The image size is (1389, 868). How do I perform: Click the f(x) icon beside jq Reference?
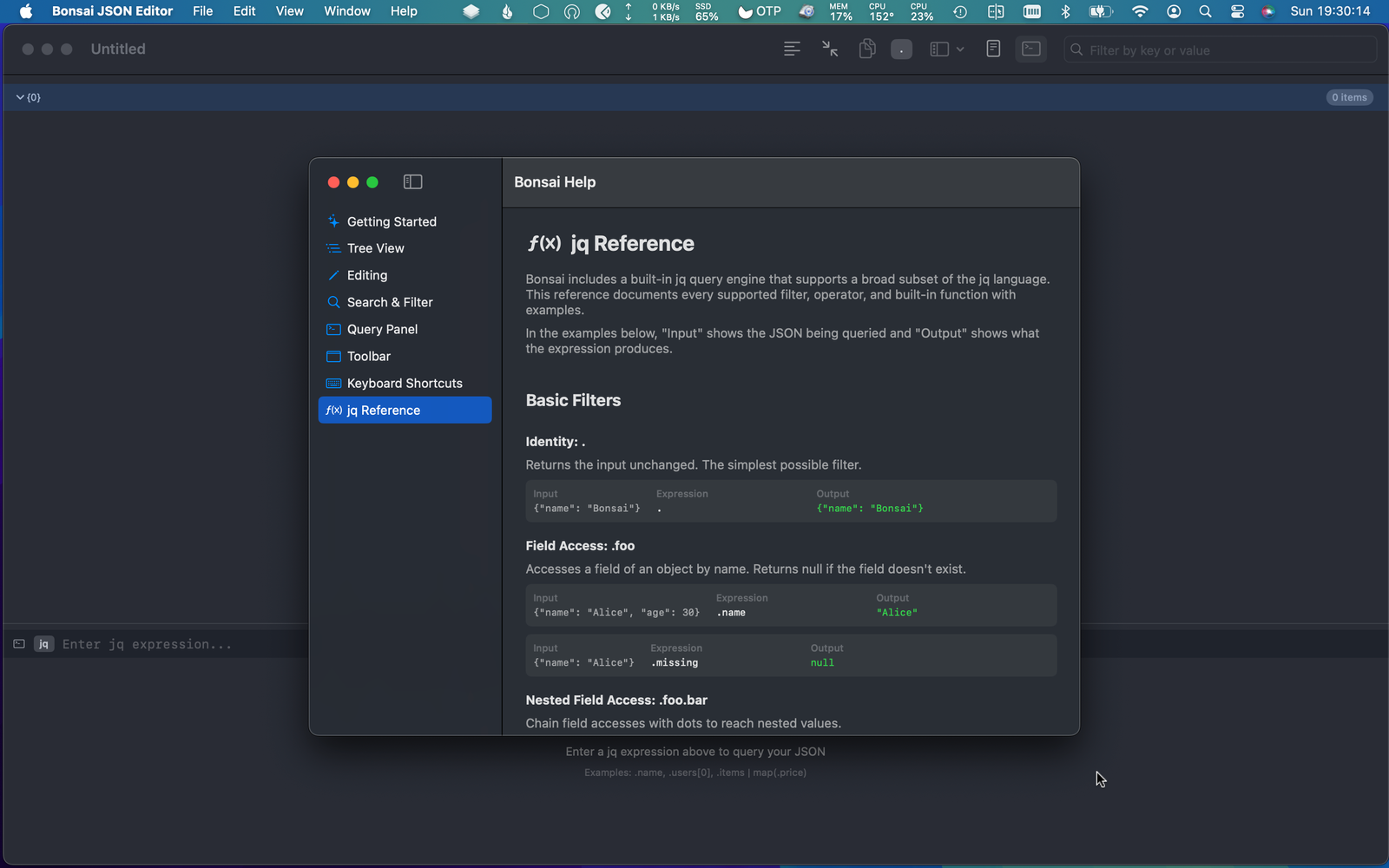point(334,410)
